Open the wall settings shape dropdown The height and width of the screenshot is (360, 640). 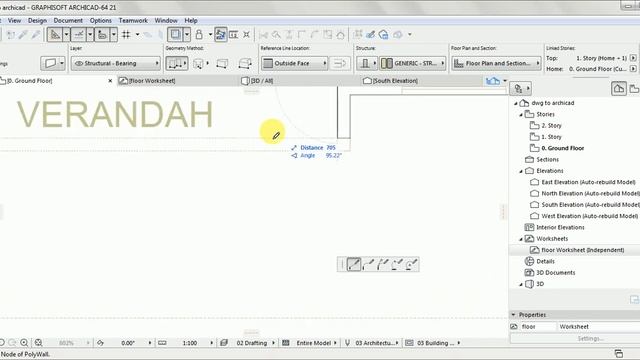53,63
